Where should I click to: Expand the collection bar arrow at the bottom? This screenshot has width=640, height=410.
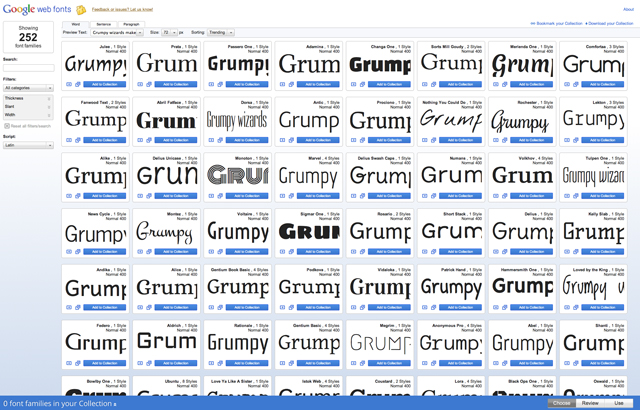pyautogui.click(x=115, y=404)
